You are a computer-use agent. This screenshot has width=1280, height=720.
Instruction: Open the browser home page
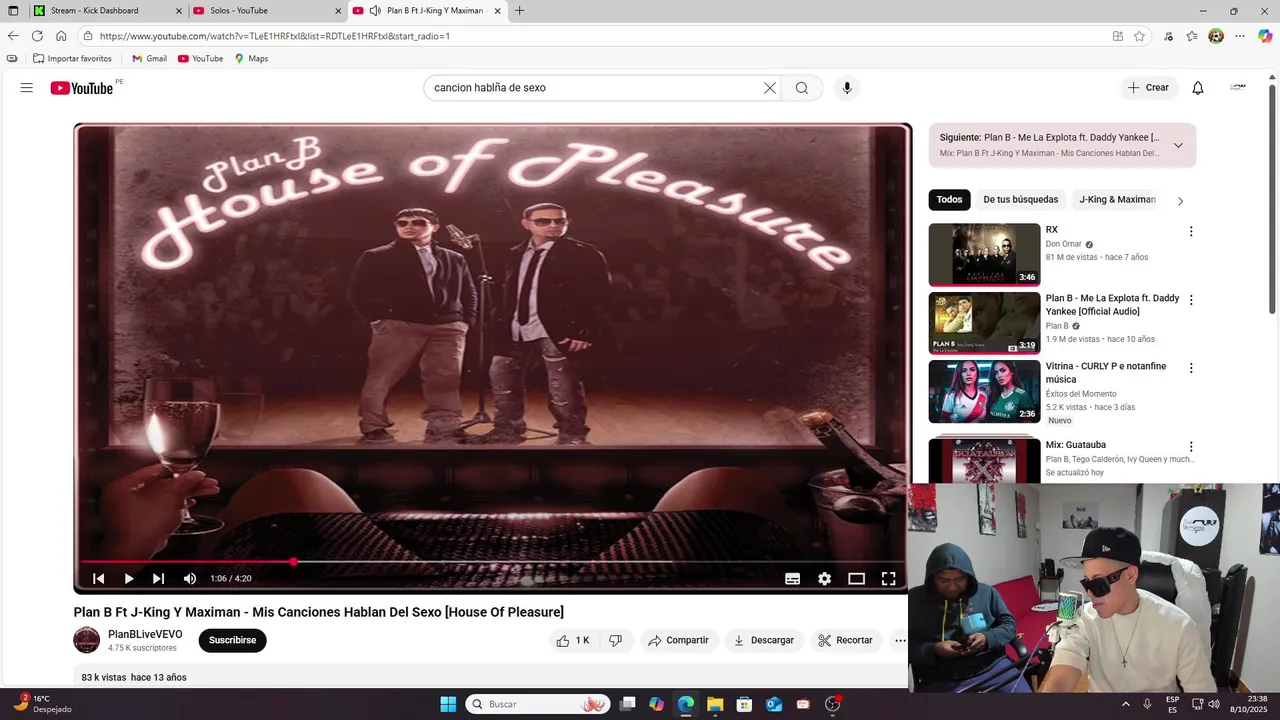pyautogui.click(x=61, y=36)
